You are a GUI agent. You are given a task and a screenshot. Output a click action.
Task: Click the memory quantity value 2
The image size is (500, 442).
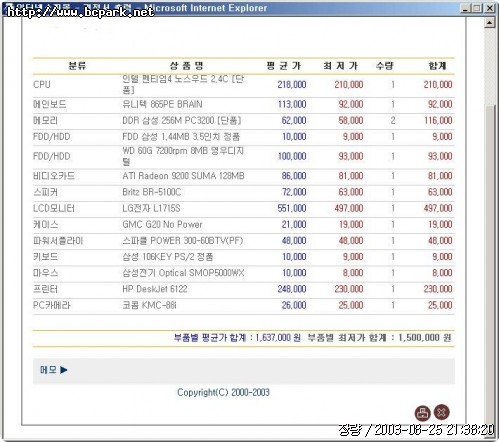click(393, 120)
